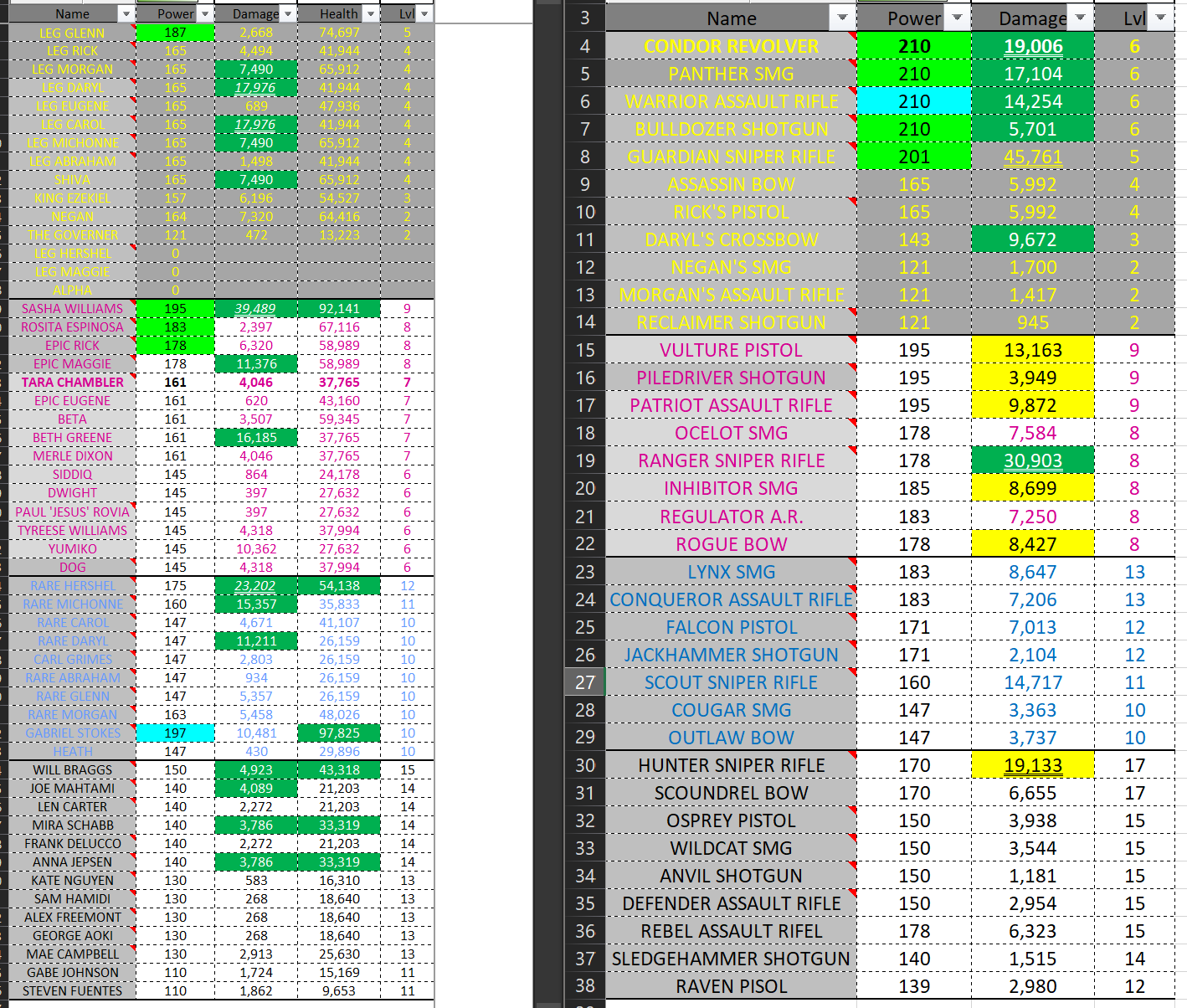Open Damage filter dropdown in weapons table
Image resolution: width=1187 pixels, height=1008 pixels.
click(x=1080, y=18)
